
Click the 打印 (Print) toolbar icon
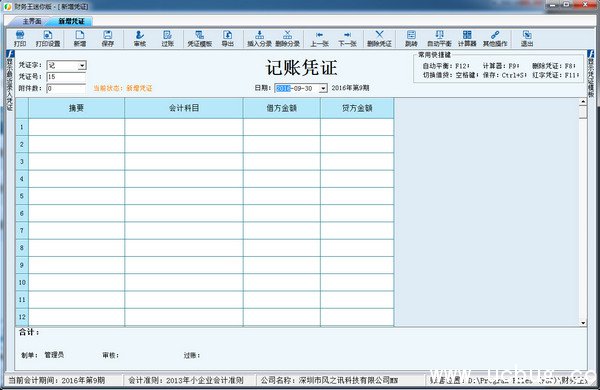[x=20, y=39]
